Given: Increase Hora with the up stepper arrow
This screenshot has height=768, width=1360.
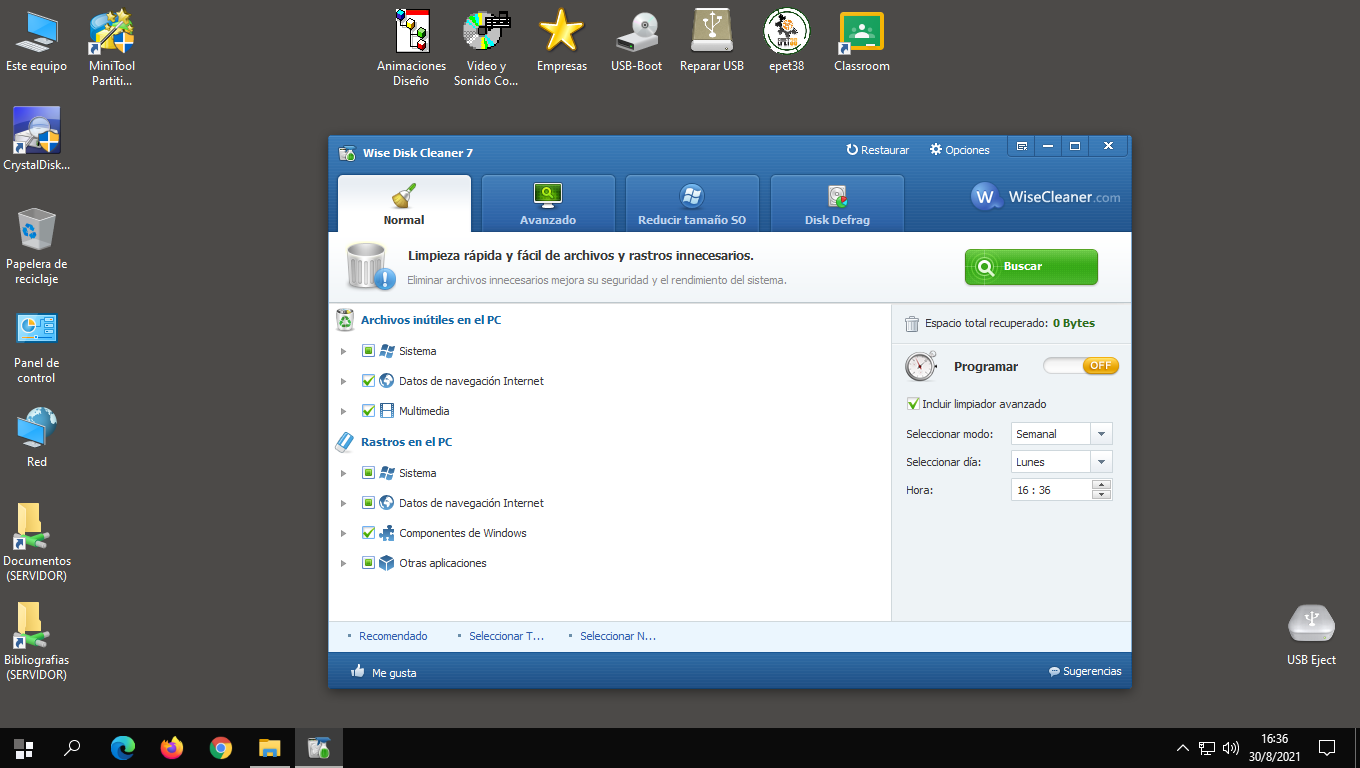Looking at the screenshot, I should 1102,485.
